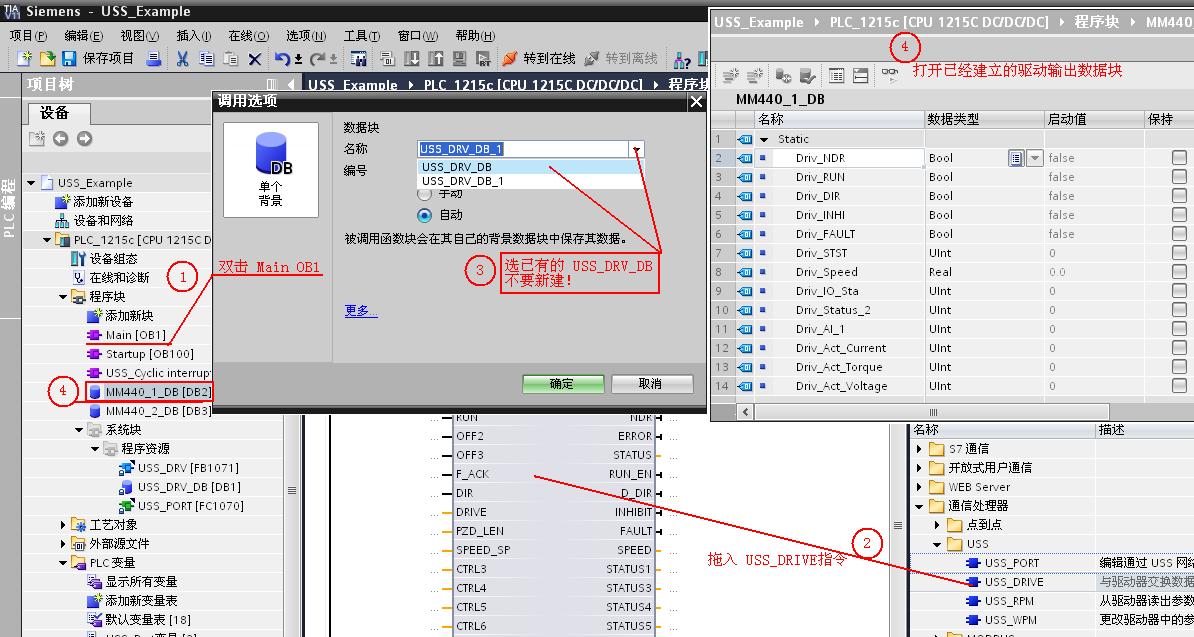Click the paste icon in toolbar
The image size is (1194, 637).
click(231, 59)
